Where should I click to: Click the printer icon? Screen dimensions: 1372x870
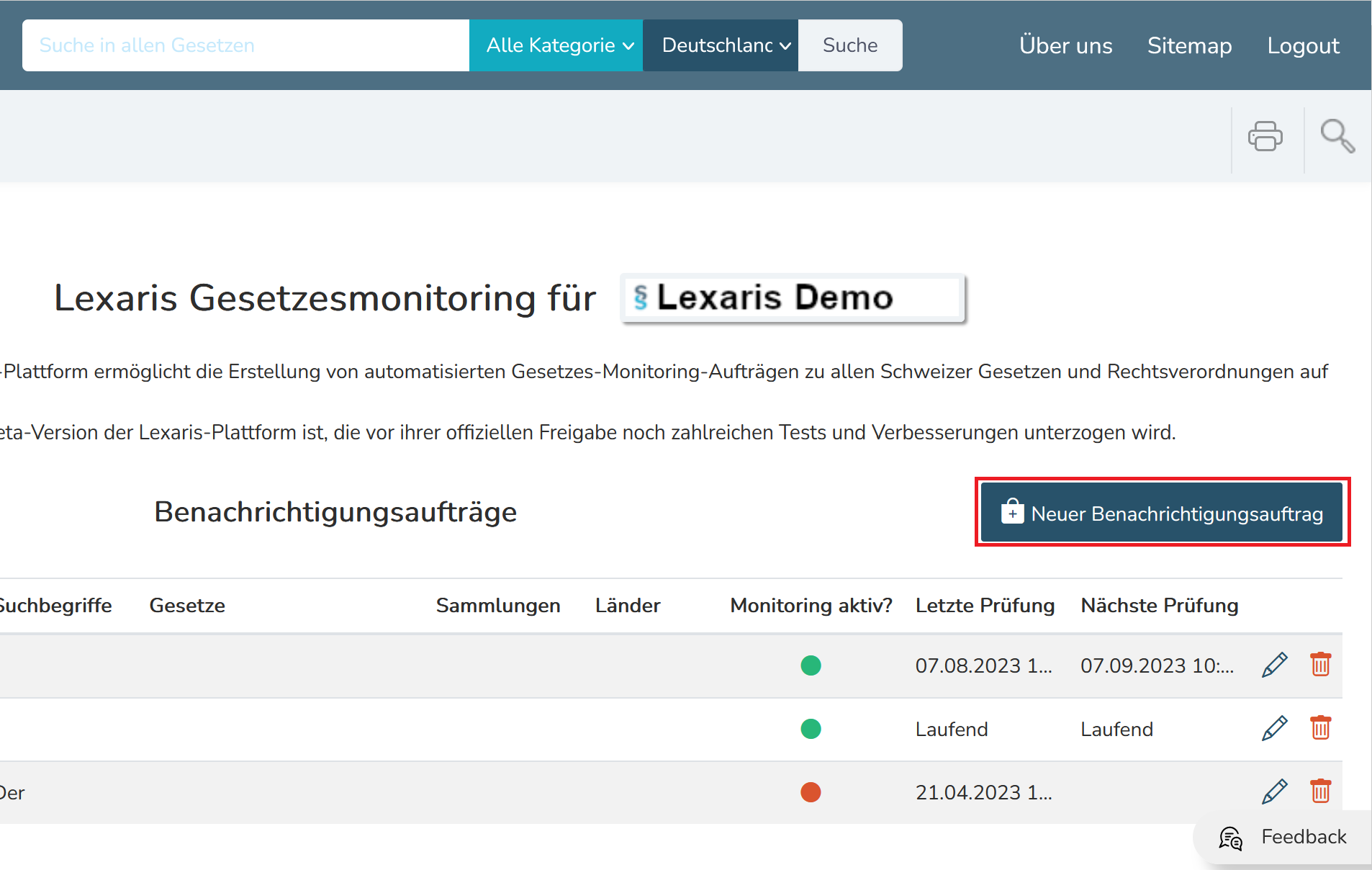1265,136
